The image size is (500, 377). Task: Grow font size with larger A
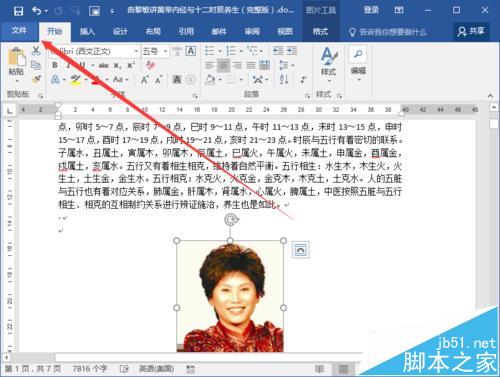[x=144, y=80]
